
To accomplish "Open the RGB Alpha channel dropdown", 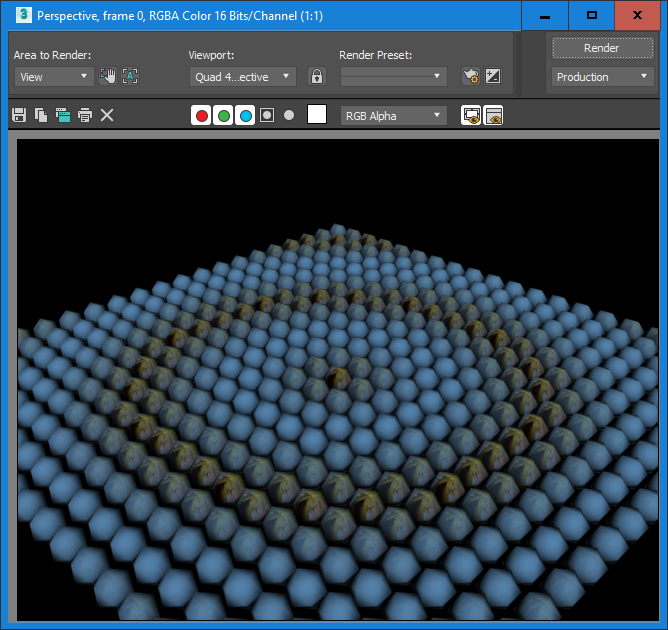I will tap(394, 115).
